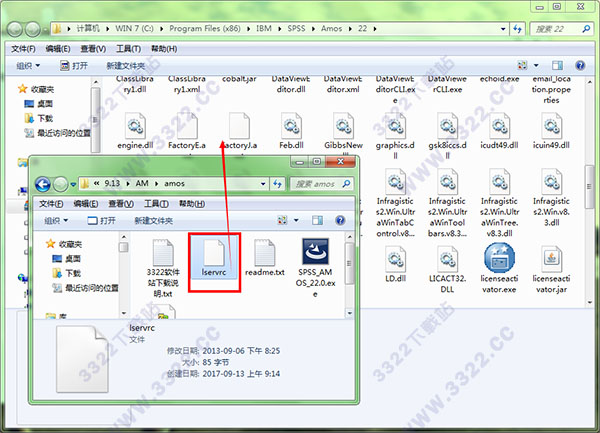Open 文件(F) menu in amos window
The height and width of the screenshot is (433, 600).
pos(51,204)
